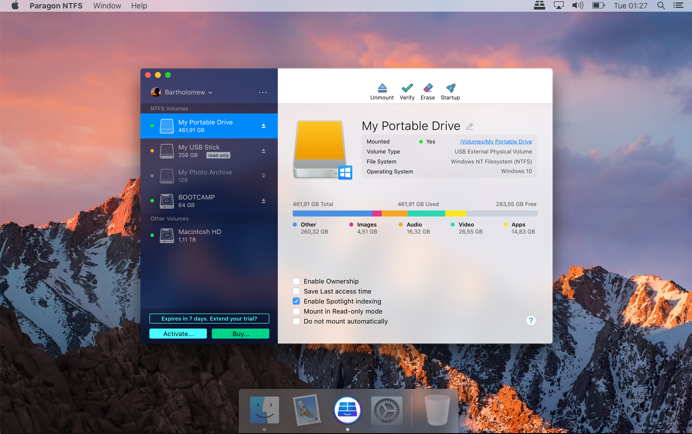This screenshot has width=692, height=434.
Task: Open Trash in the Dock
Action: (x=437, y=410)
